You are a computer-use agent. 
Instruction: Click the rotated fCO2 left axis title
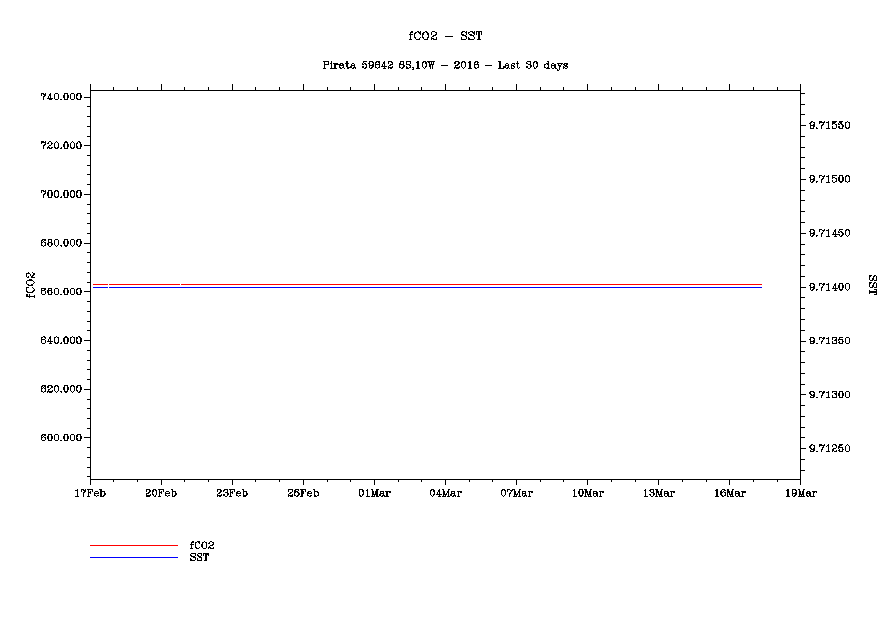[30, 284]
